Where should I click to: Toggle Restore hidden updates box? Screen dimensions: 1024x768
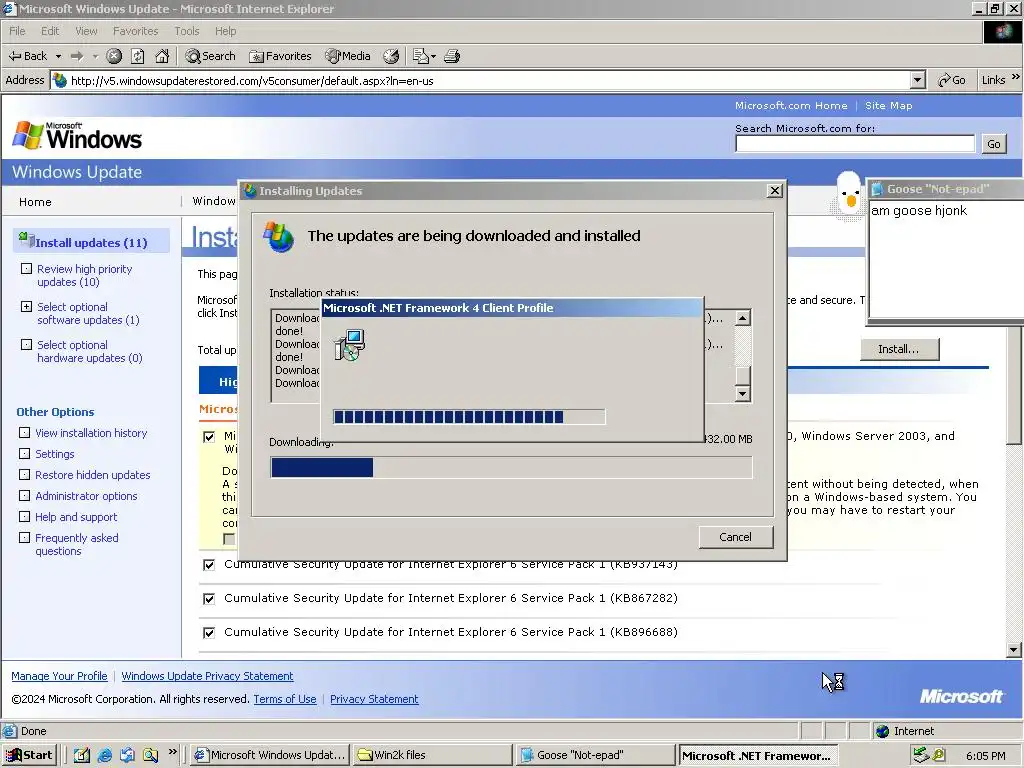[x=24, y=474]
